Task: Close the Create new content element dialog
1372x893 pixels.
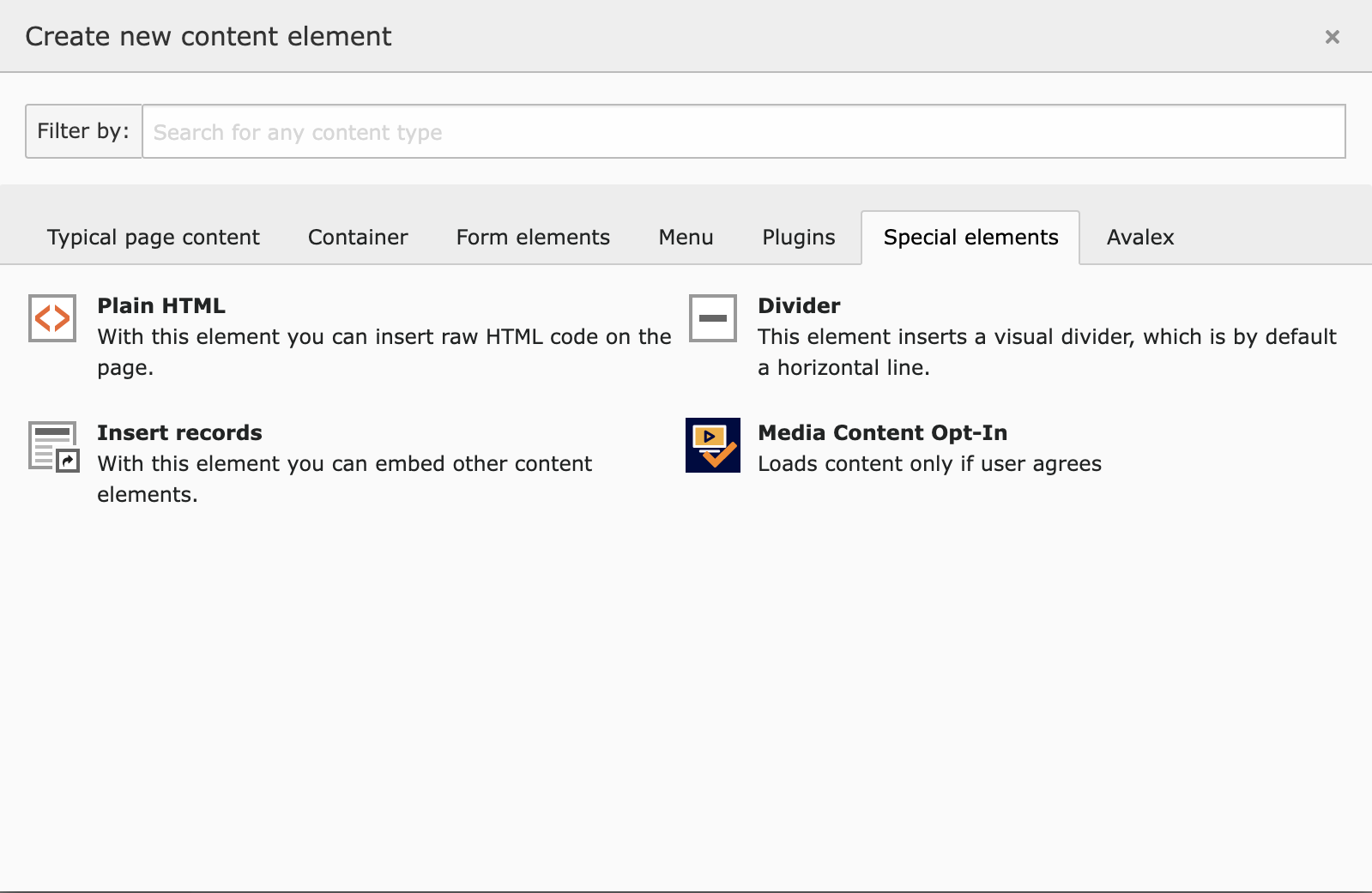Action: (1332, 37)
